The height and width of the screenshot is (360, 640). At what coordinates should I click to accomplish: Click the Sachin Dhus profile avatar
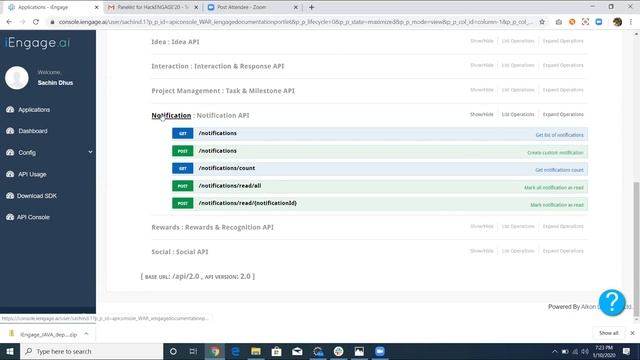coord(17,78)
